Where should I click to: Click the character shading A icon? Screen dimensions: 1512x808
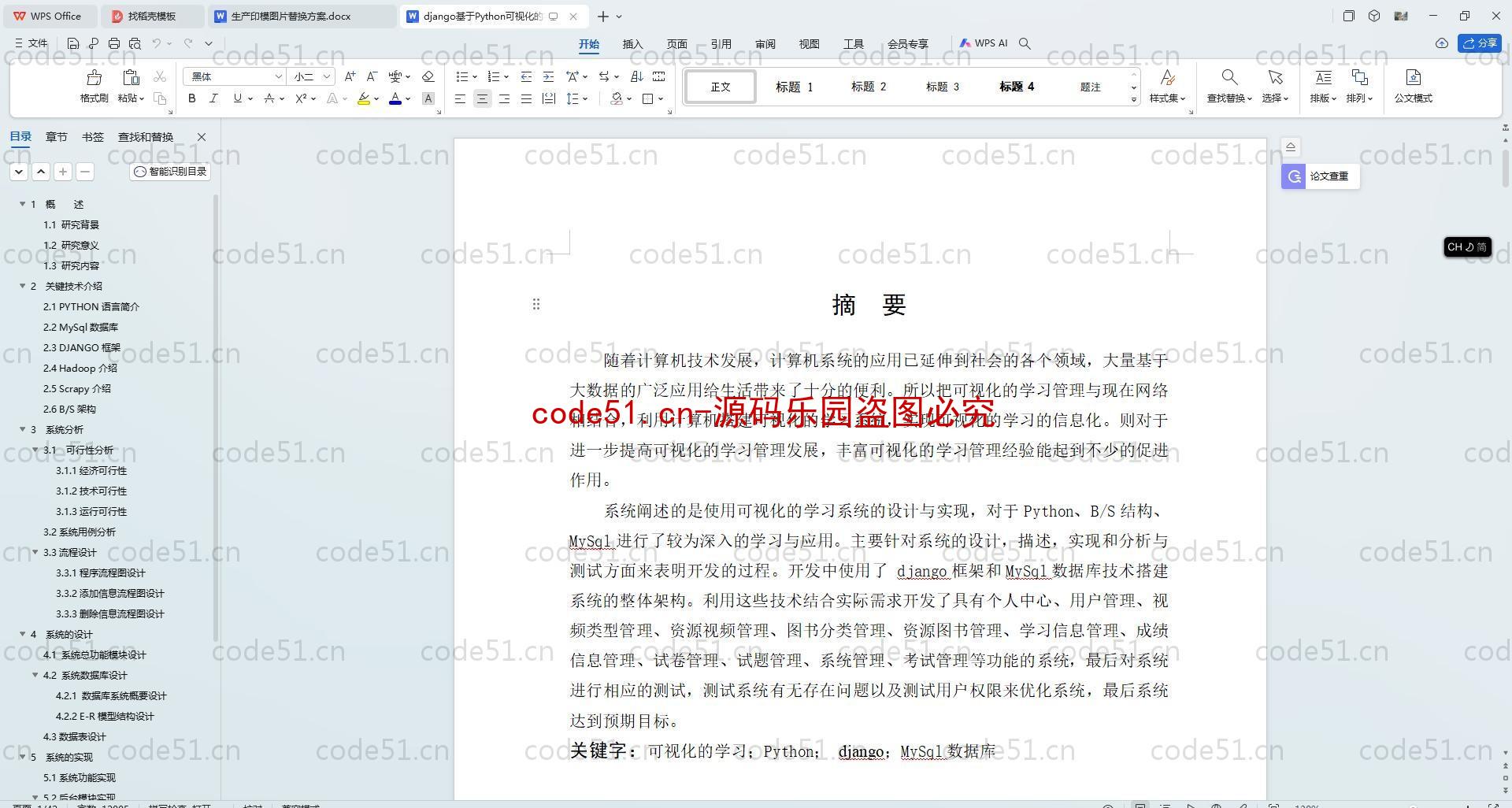(428, 98)
